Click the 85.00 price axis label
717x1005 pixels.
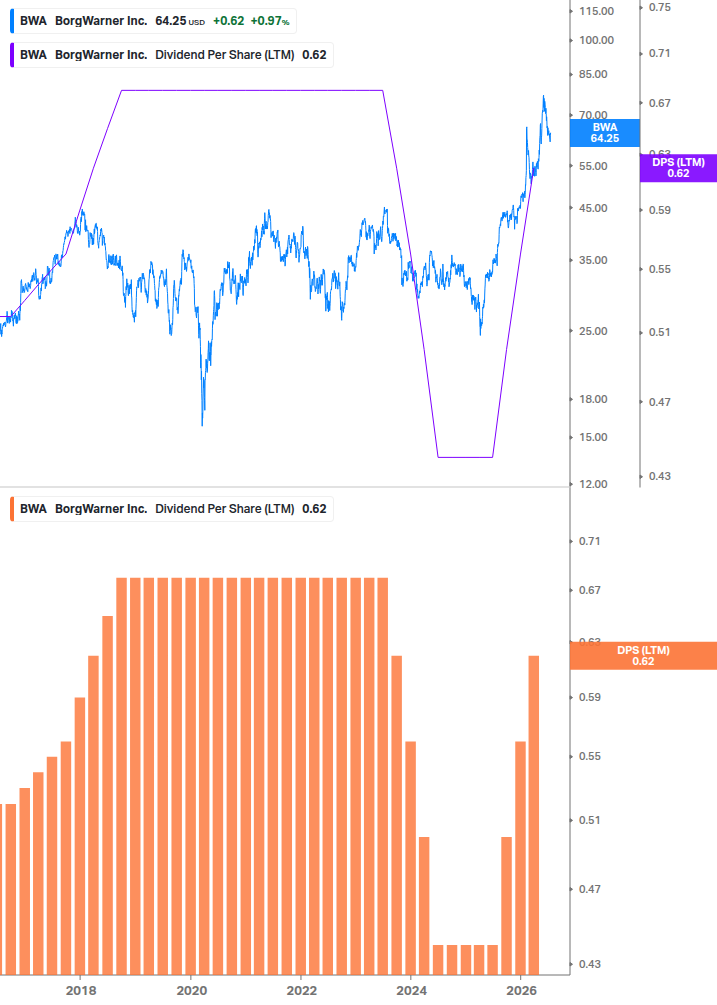click(593, 74)
